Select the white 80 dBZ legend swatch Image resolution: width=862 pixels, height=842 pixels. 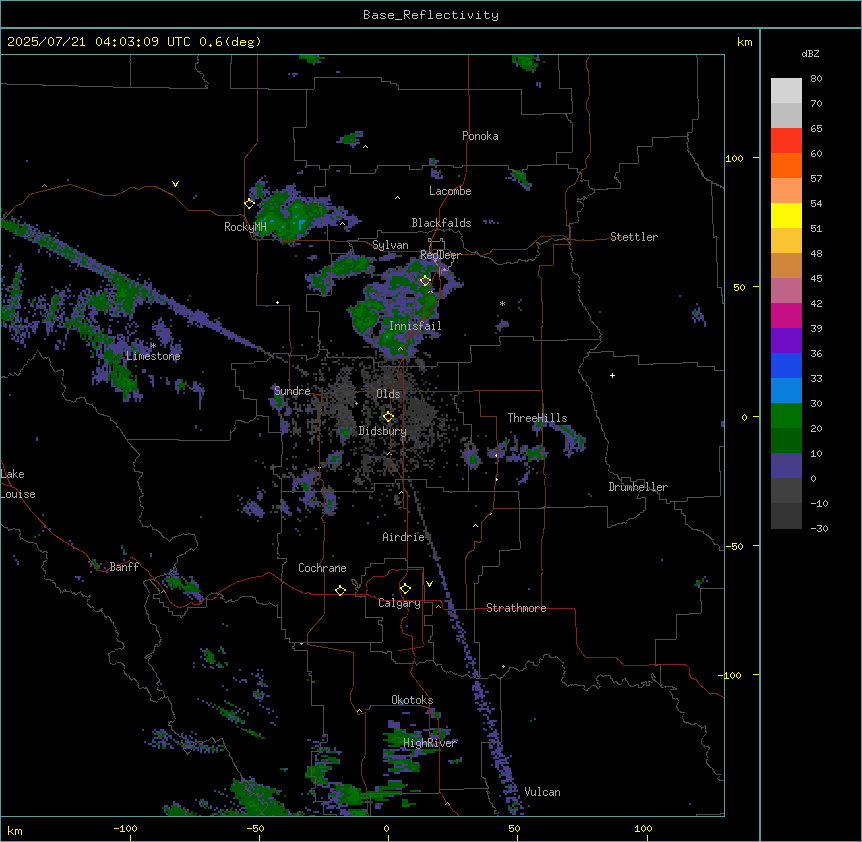[x=786, y=90]
